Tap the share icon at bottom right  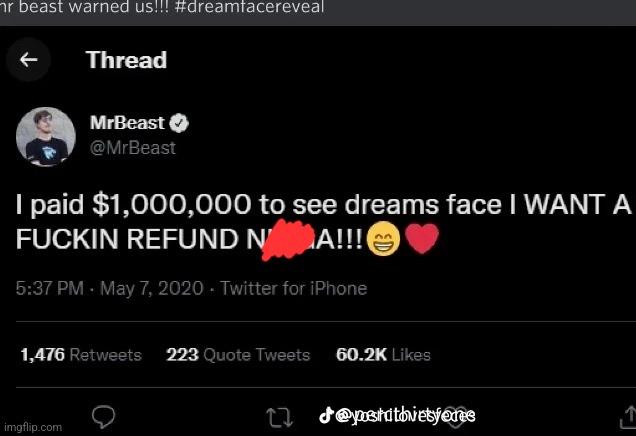click(x=625, y=414)
